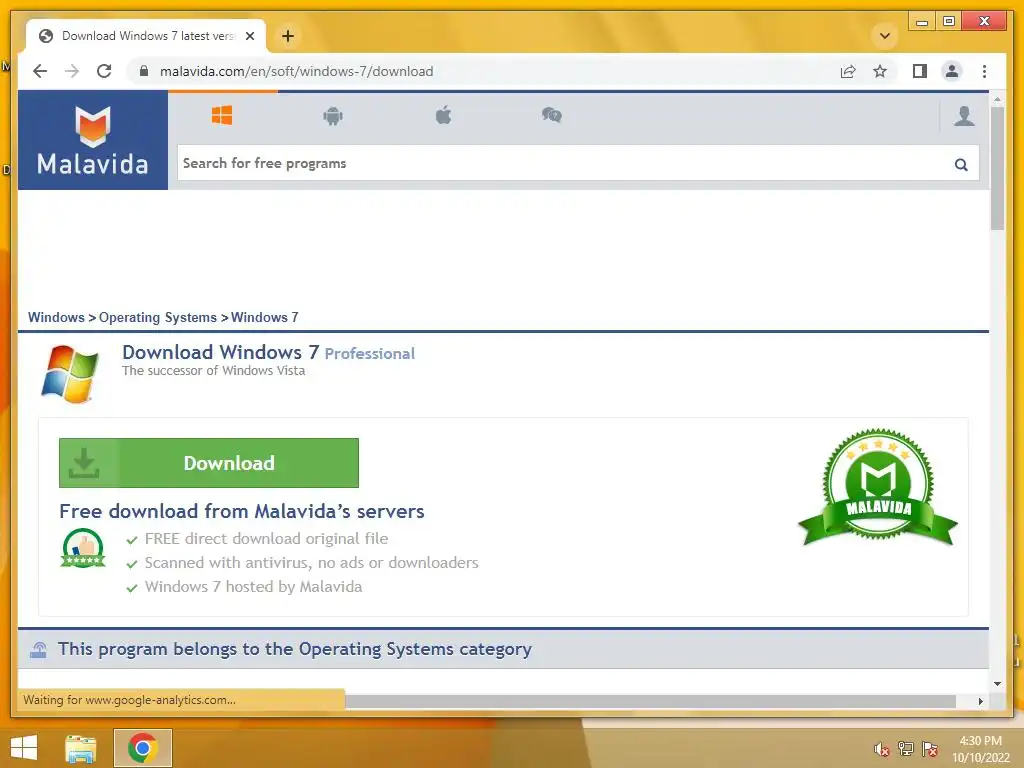Click the site lock padlock icon
1024x768 pixels.
tap(144, 71)
